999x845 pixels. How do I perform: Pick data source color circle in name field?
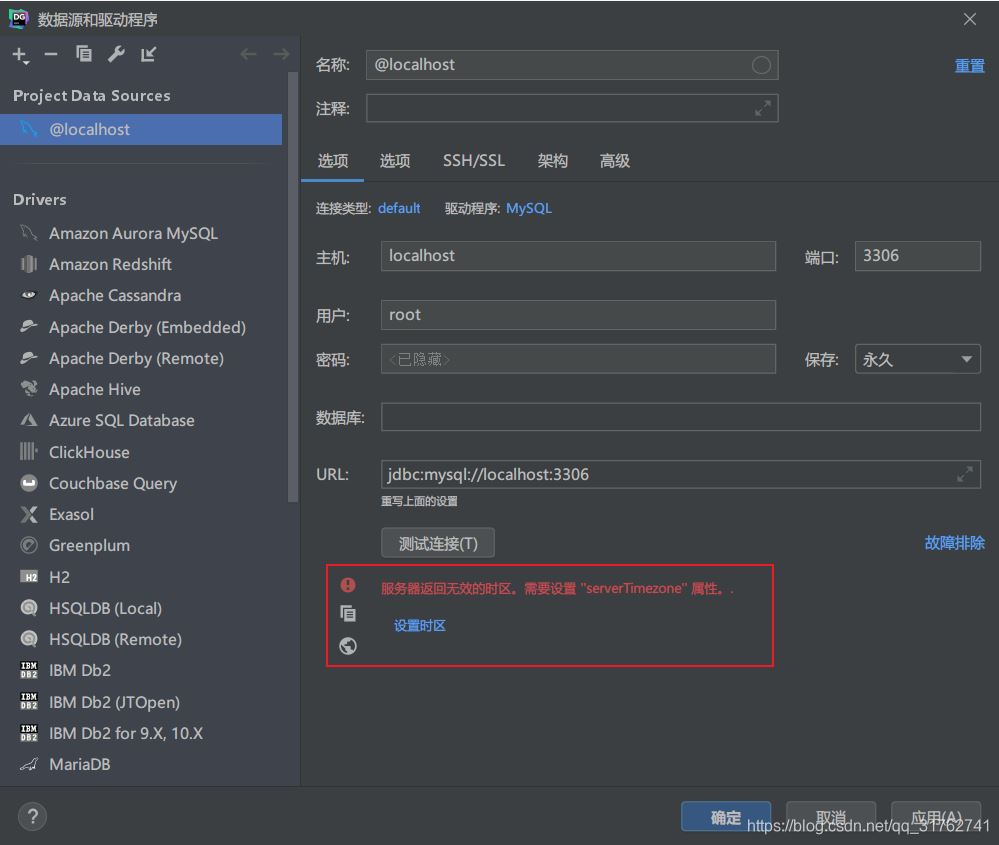tap(761, 65)
